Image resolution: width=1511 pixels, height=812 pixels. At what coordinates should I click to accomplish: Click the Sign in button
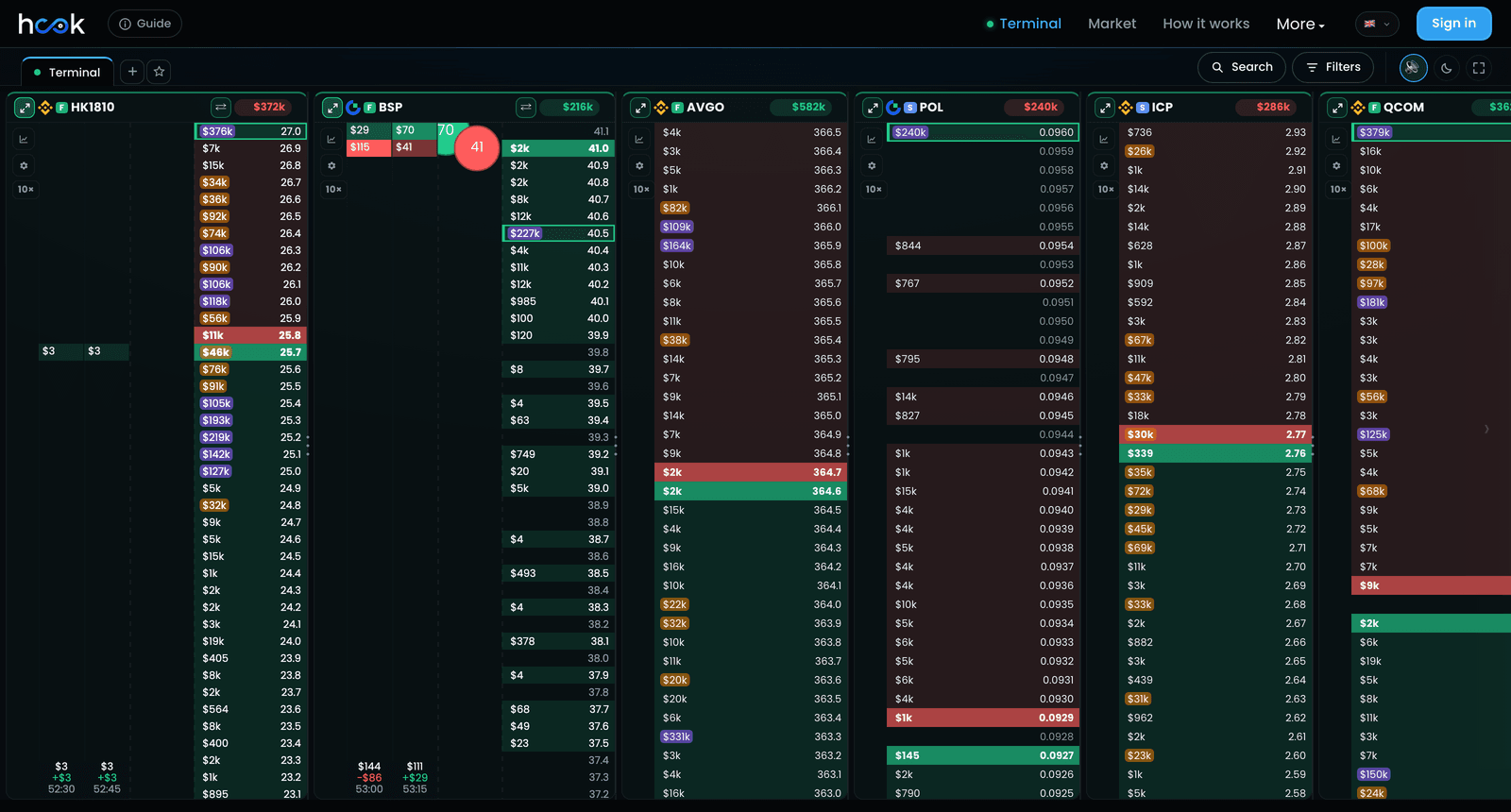[x=1453, y=24]
